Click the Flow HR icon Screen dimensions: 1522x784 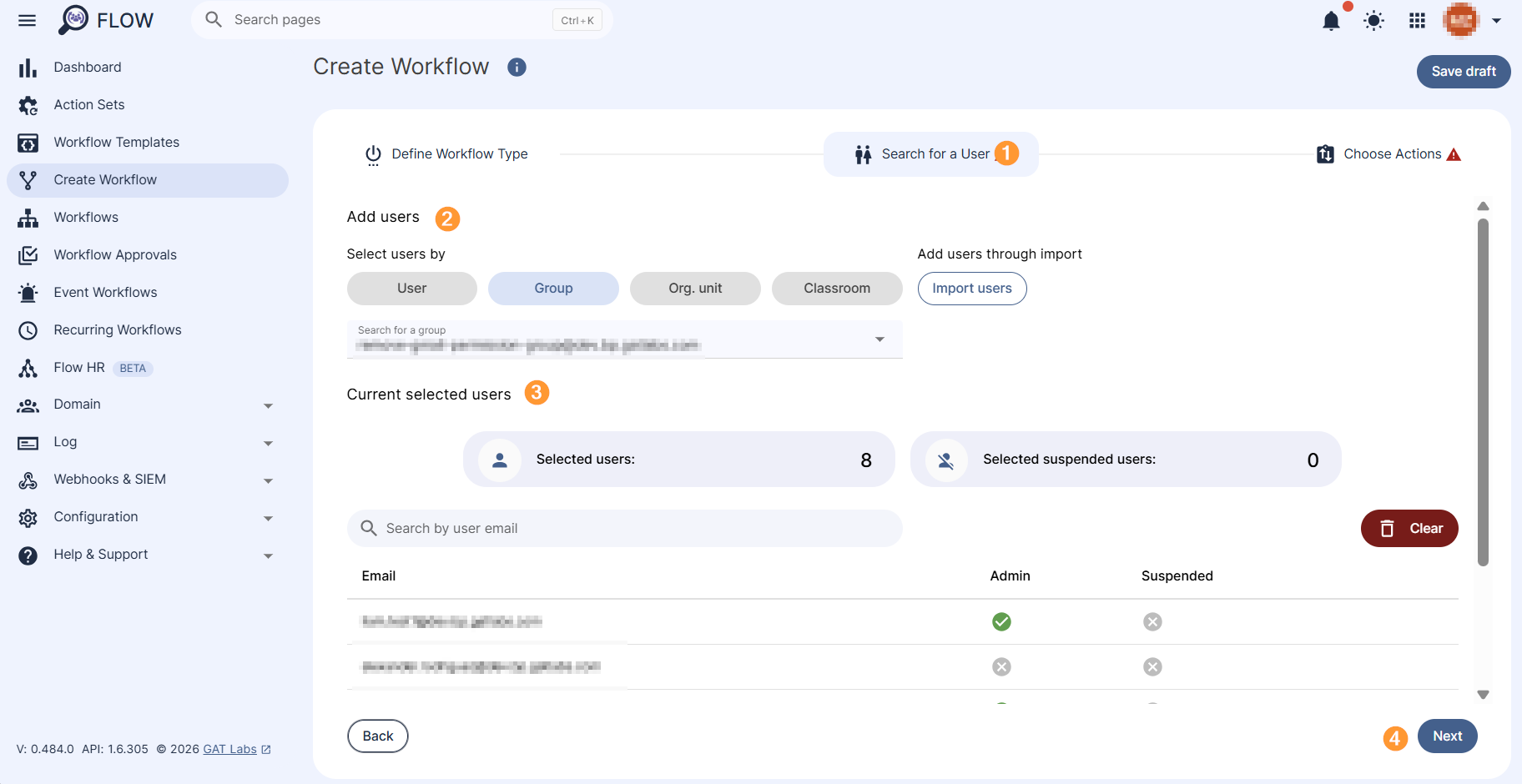(28, 368)
